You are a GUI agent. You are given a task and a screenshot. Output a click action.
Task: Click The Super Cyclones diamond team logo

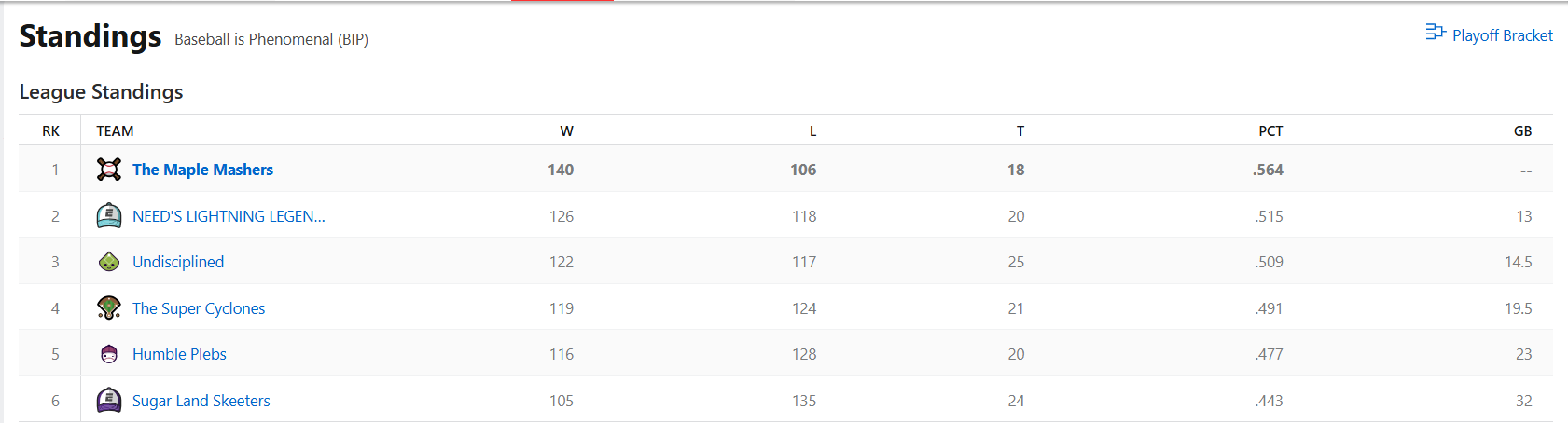[x=109, y=308]
